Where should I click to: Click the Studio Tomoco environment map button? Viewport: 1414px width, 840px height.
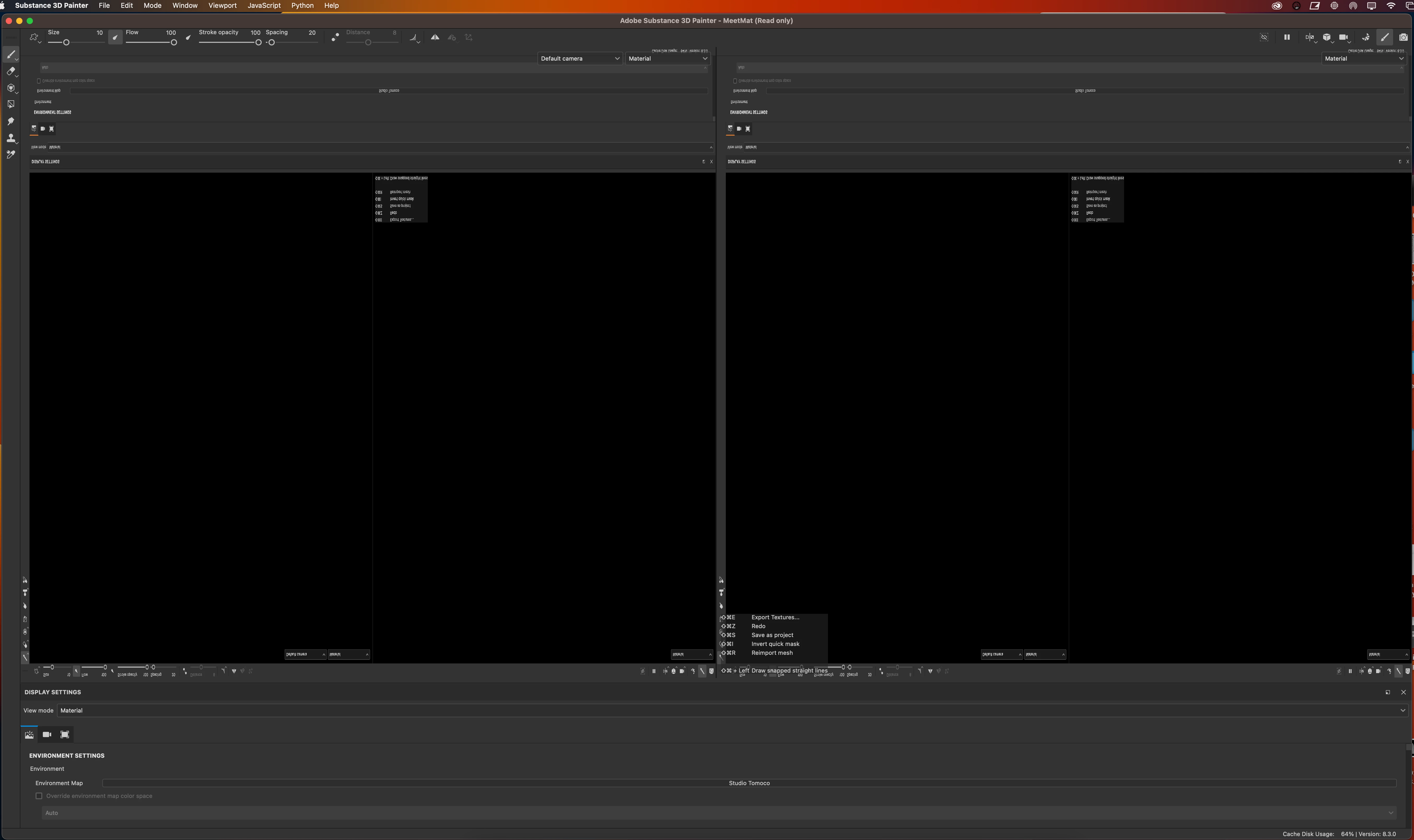pos(749,783)
